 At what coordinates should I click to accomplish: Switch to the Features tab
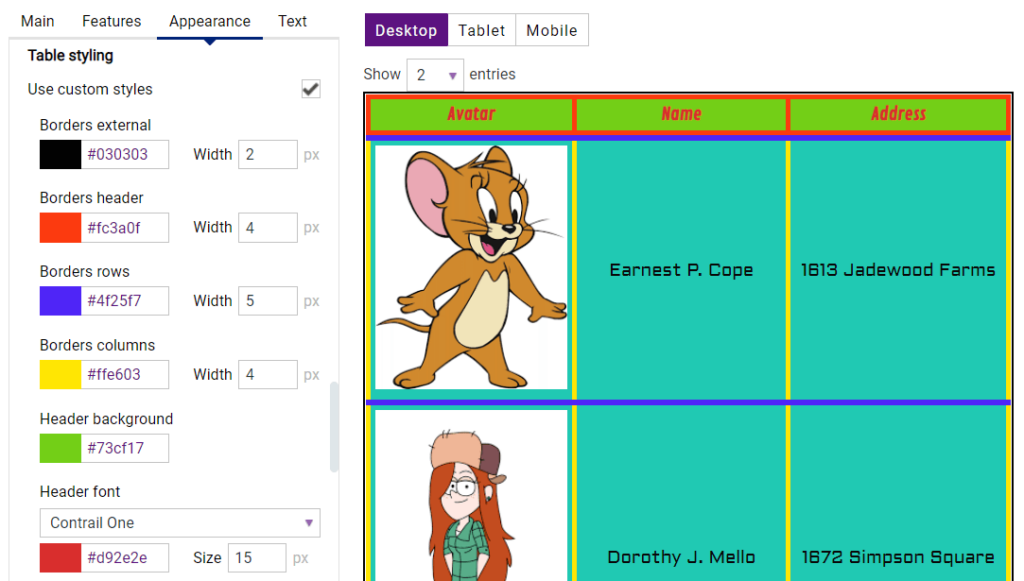click(112, 21)
